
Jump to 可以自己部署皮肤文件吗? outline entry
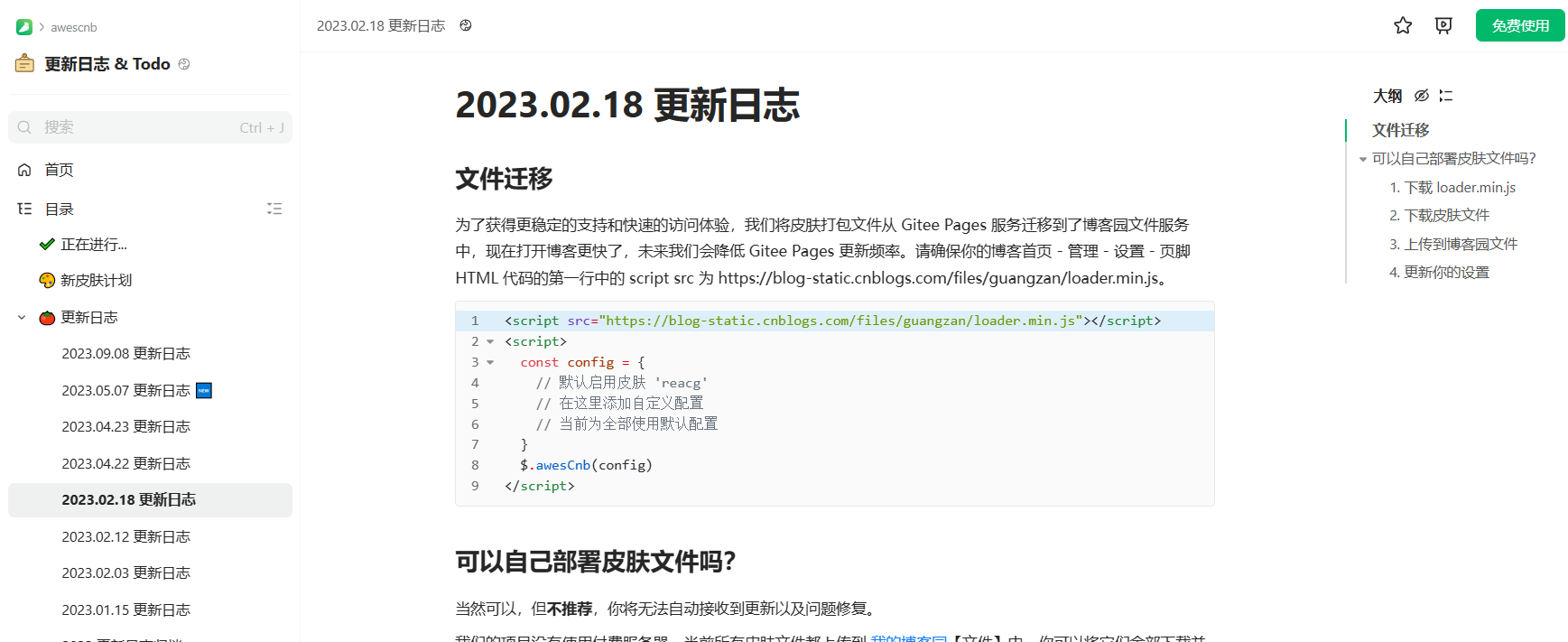(x=1454, y=159)
